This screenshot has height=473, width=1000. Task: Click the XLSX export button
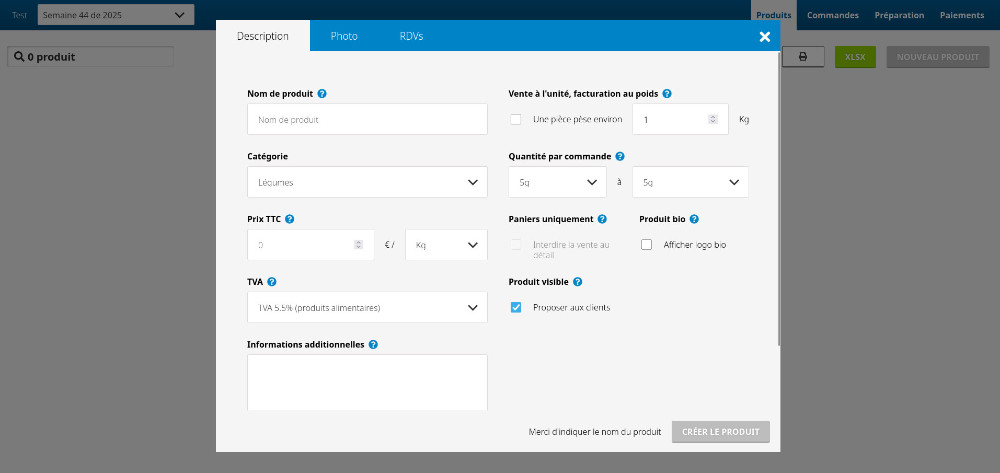pos(855,57)
